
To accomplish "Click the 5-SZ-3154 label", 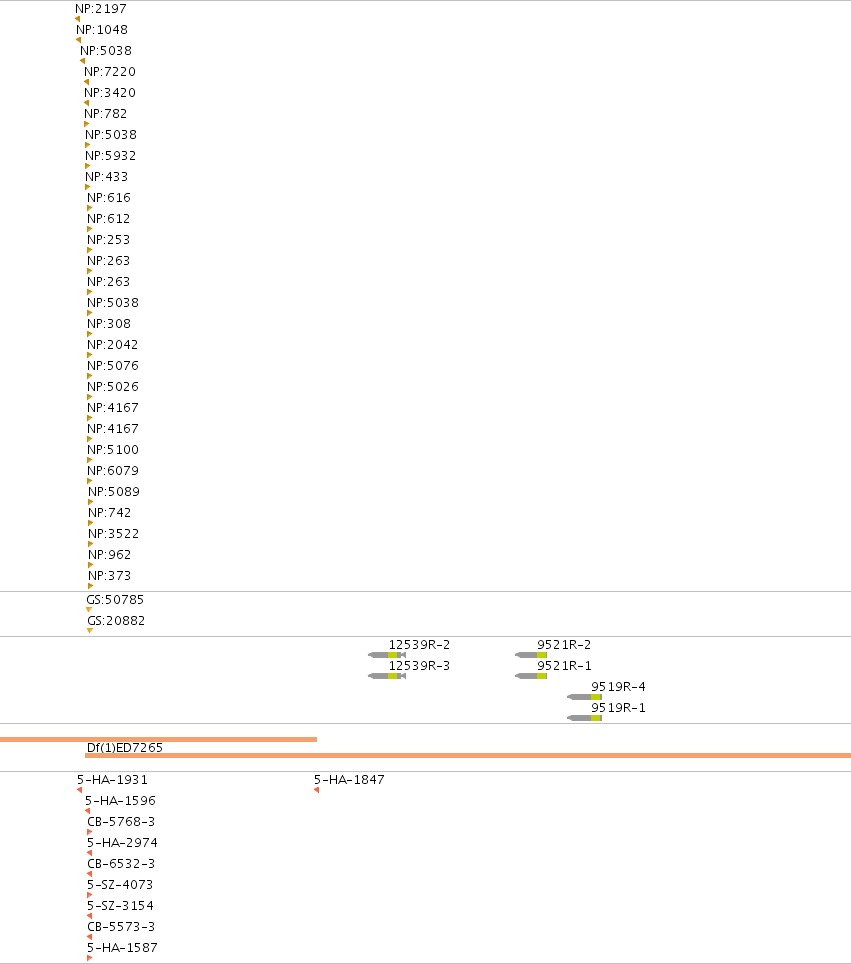I will [121, 906].
